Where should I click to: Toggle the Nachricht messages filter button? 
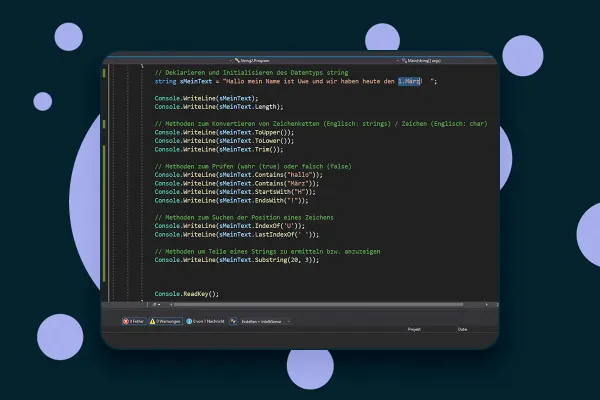205,321
